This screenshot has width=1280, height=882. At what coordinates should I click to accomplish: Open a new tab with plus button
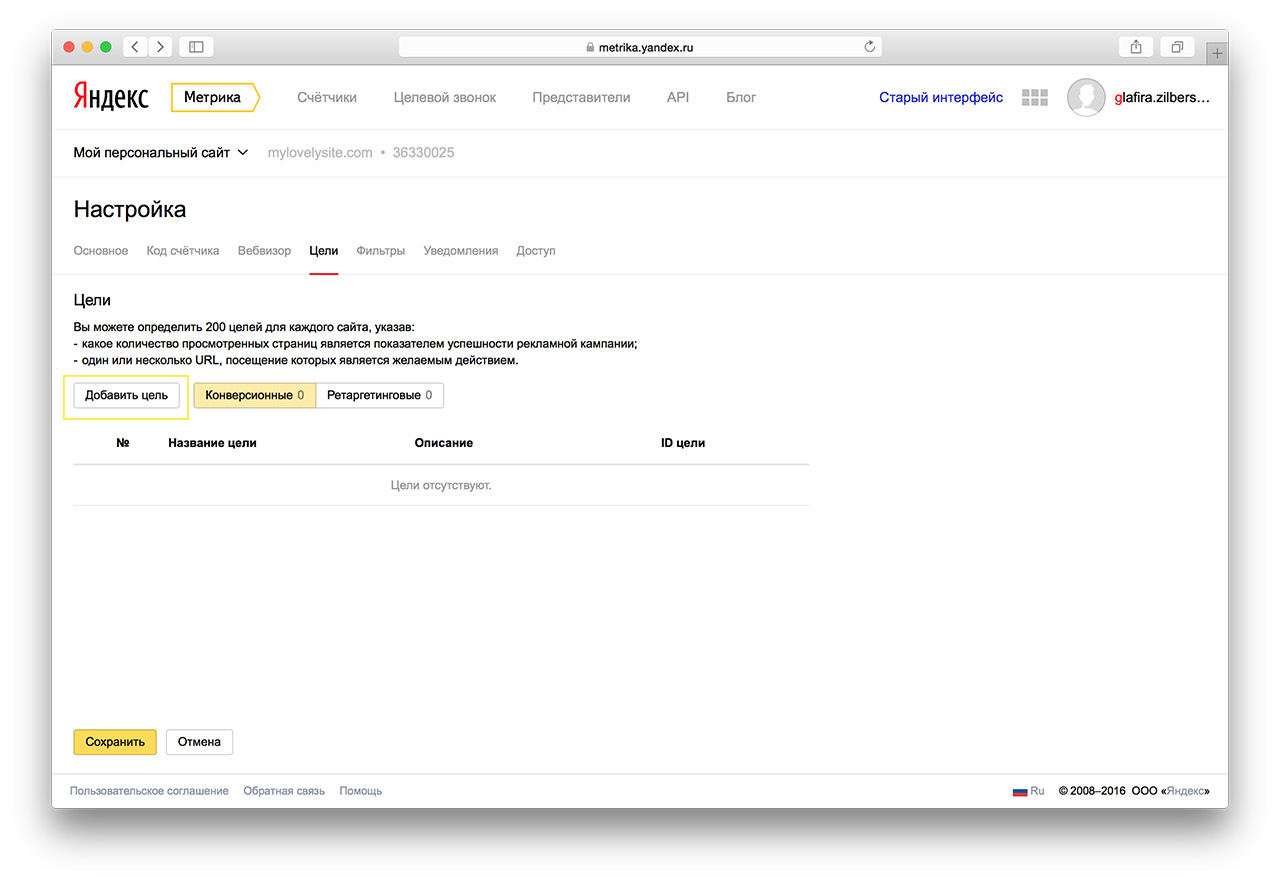tap(1216, 53)
